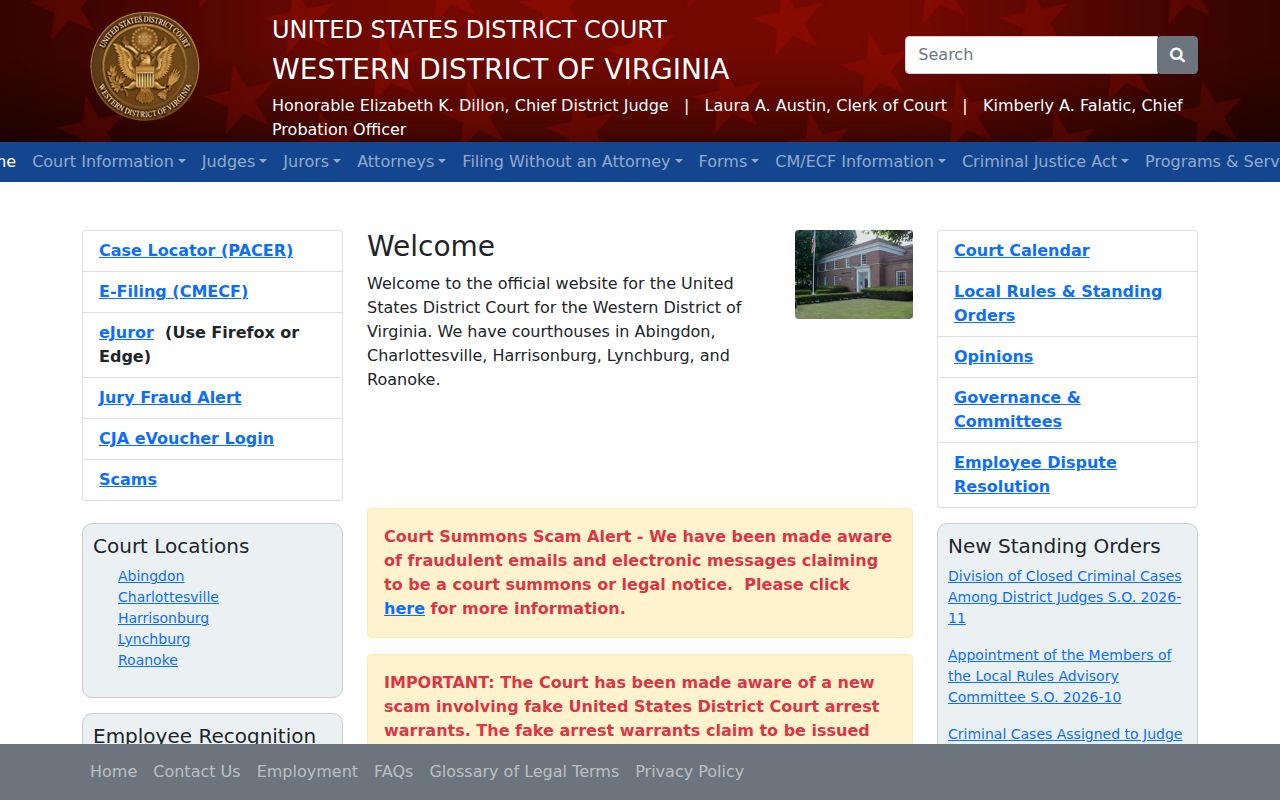Expand Filing Without an Attorney menu
Image resolution: width=1280 pixels, height=800 pixels.
point(572,161)
